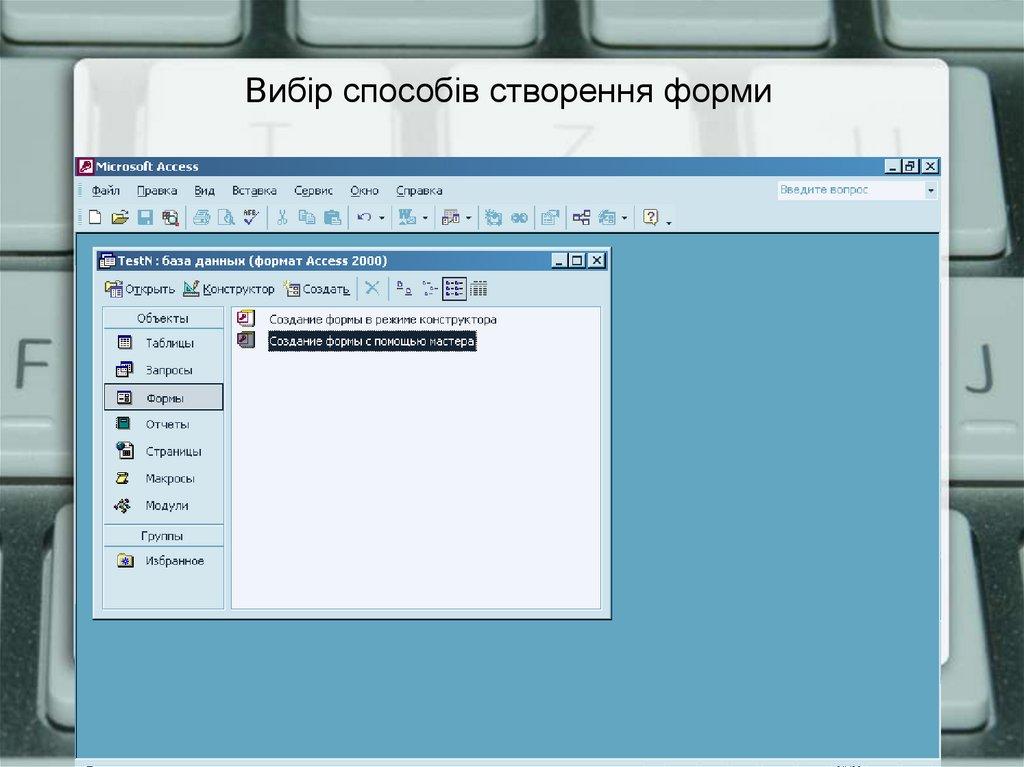
Task: Open the Сервис menu
Action: pos(313,189)
